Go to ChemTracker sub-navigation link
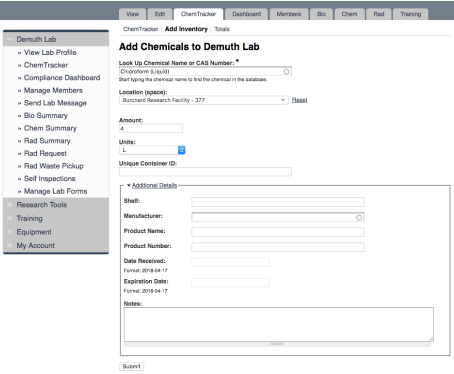454x374 pixels. (x=141, y=29)
